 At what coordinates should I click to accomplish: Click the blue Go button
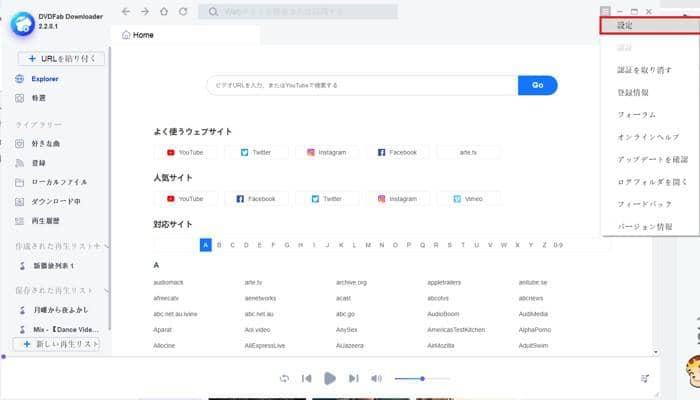[538, 85]
